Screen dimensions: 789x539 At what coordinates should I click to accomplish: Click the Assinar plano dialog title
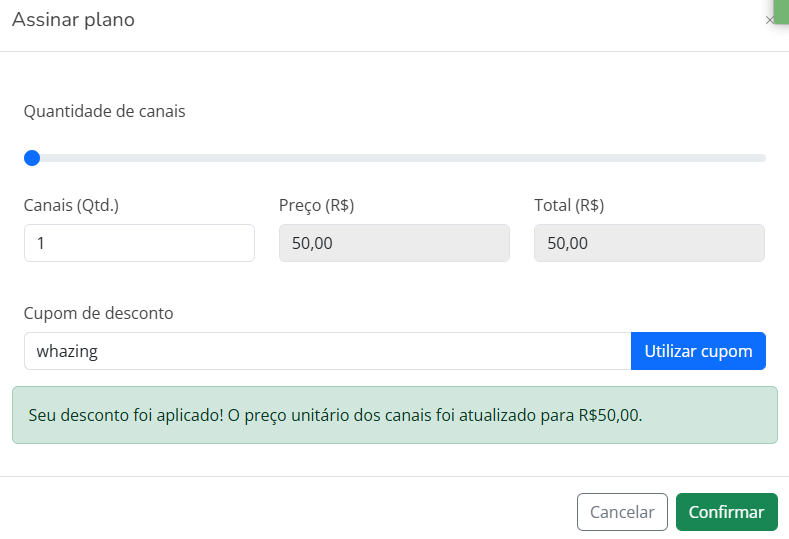[73, 20]
